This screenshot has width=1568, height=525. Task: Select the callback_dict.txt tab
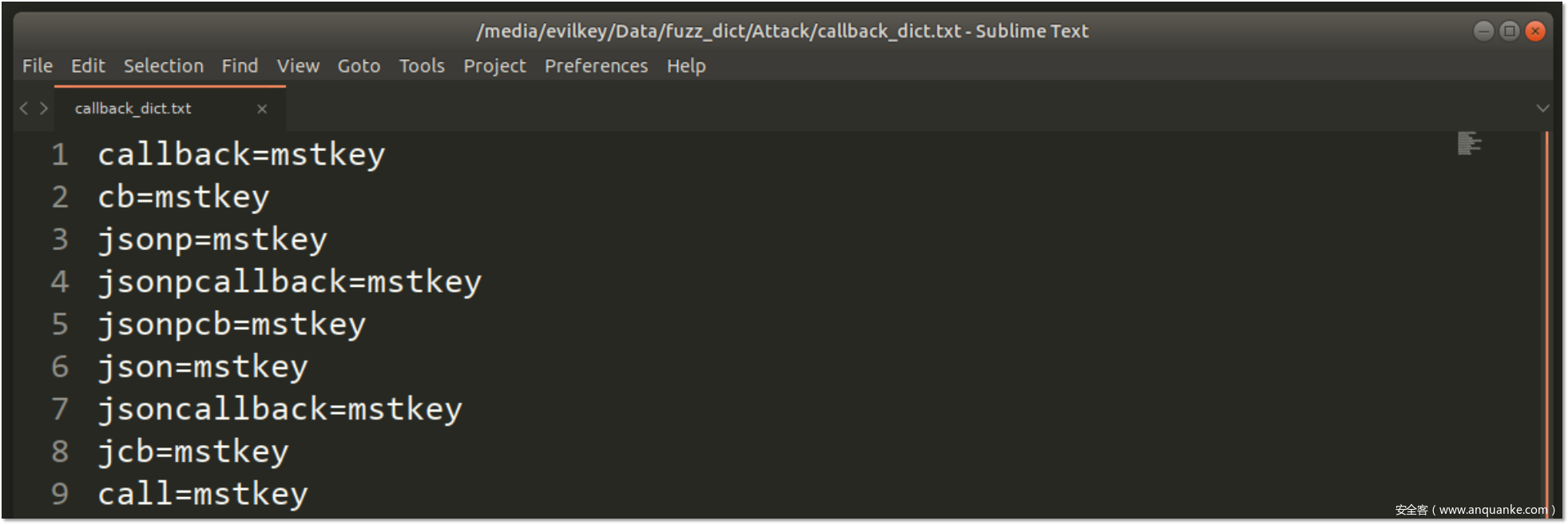coord(133,109)
